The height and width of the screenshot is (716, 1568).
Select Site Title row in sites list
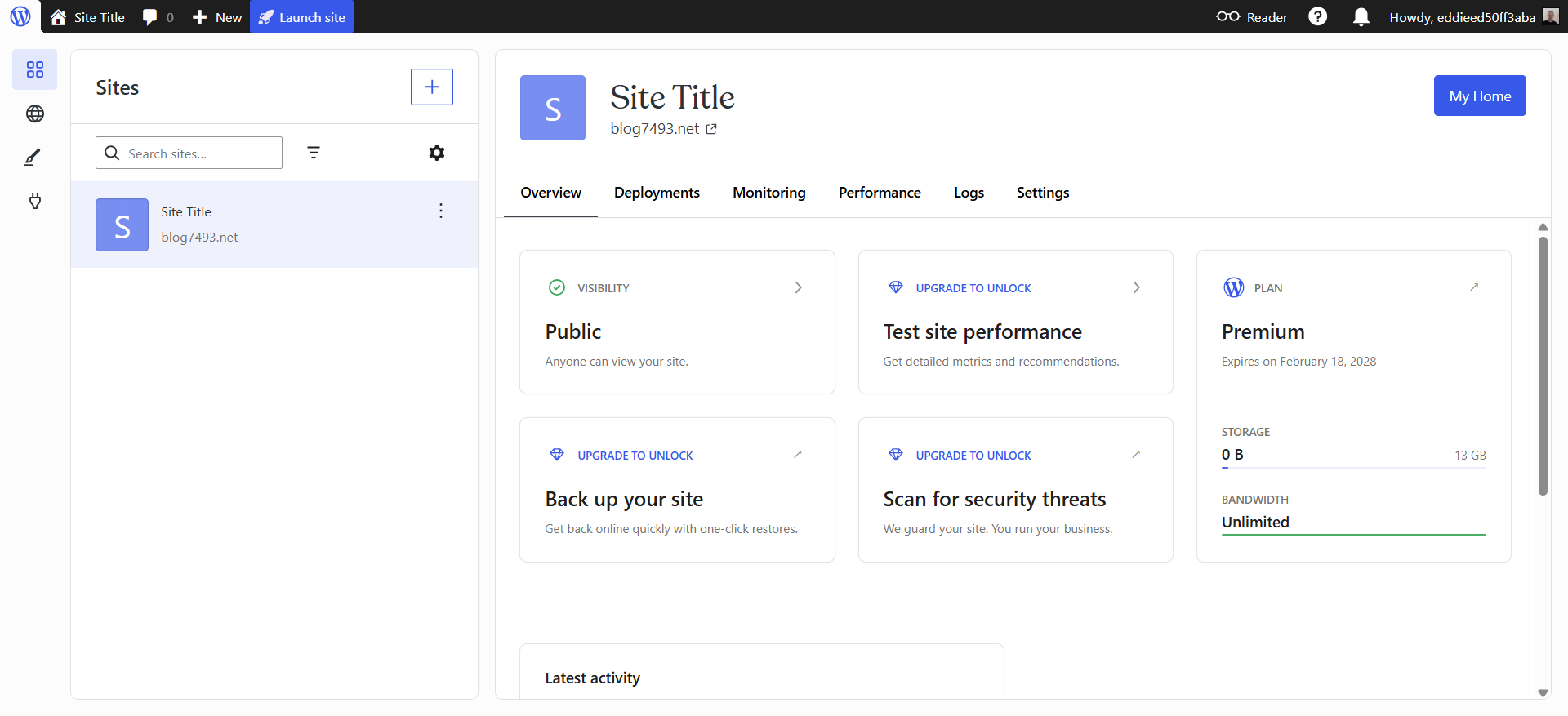coord(274,225)
